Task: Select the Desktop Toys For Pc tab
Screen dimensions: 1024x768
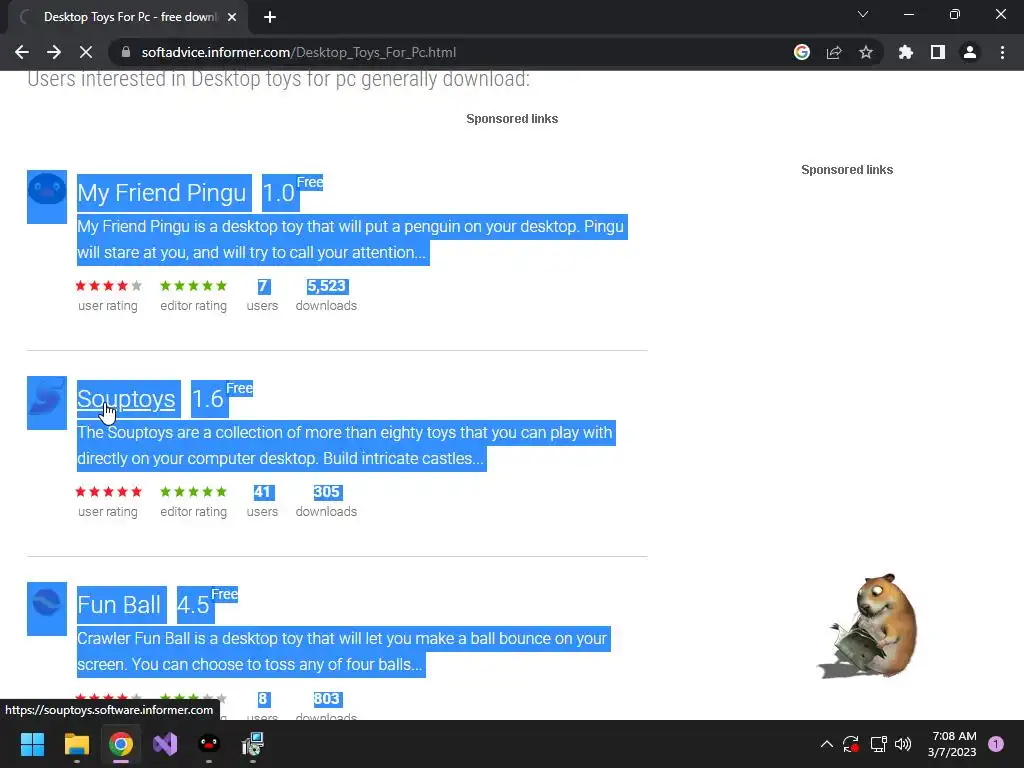Action: [128, 17]
